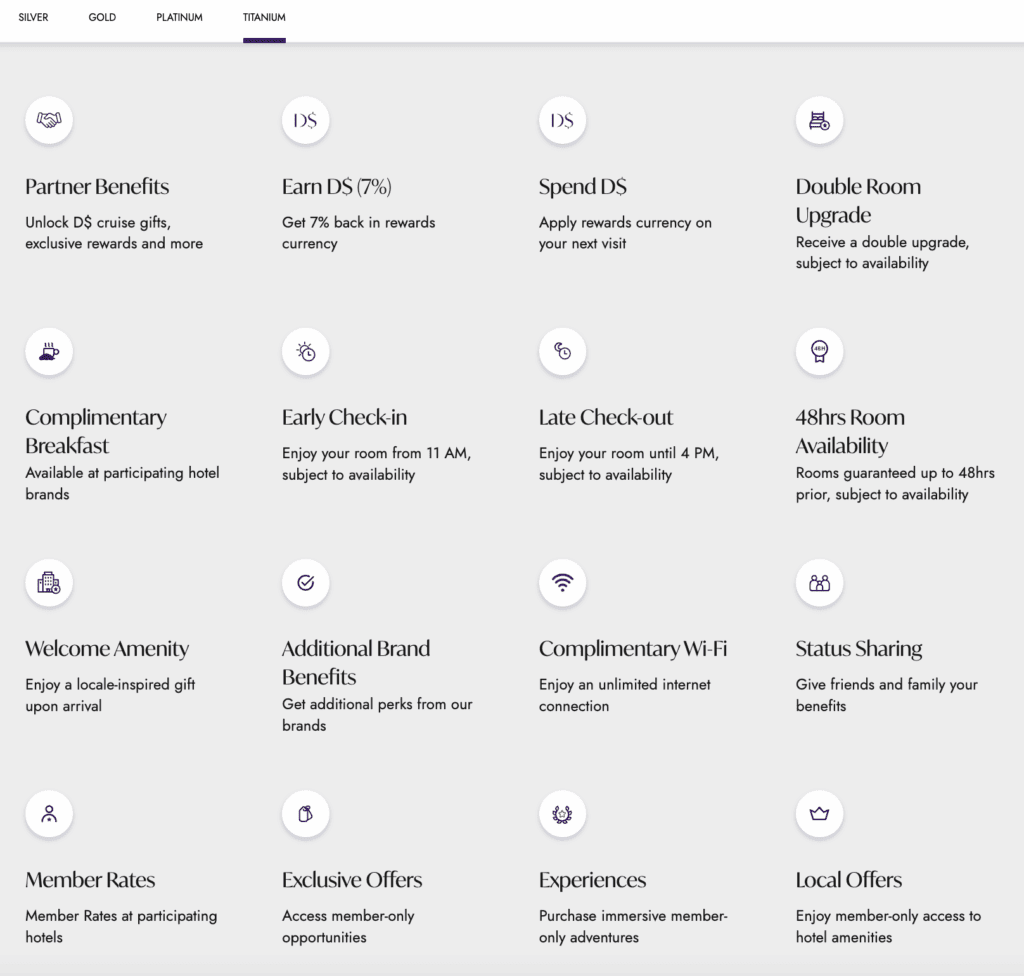Click the Complimentary Breakfast coffee cup icon
This screenshot has width=1024, height=976.
point(49,351)
